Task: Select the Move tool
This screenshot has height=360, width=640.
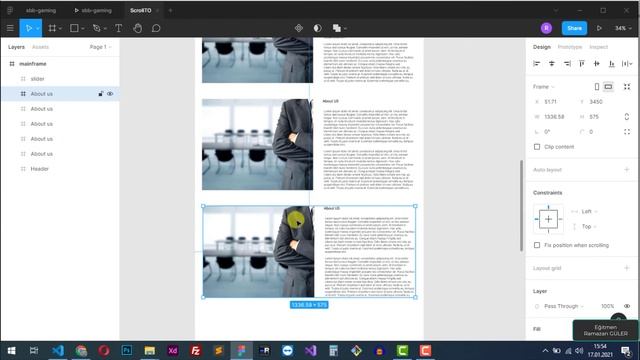Action: [29, 28]
